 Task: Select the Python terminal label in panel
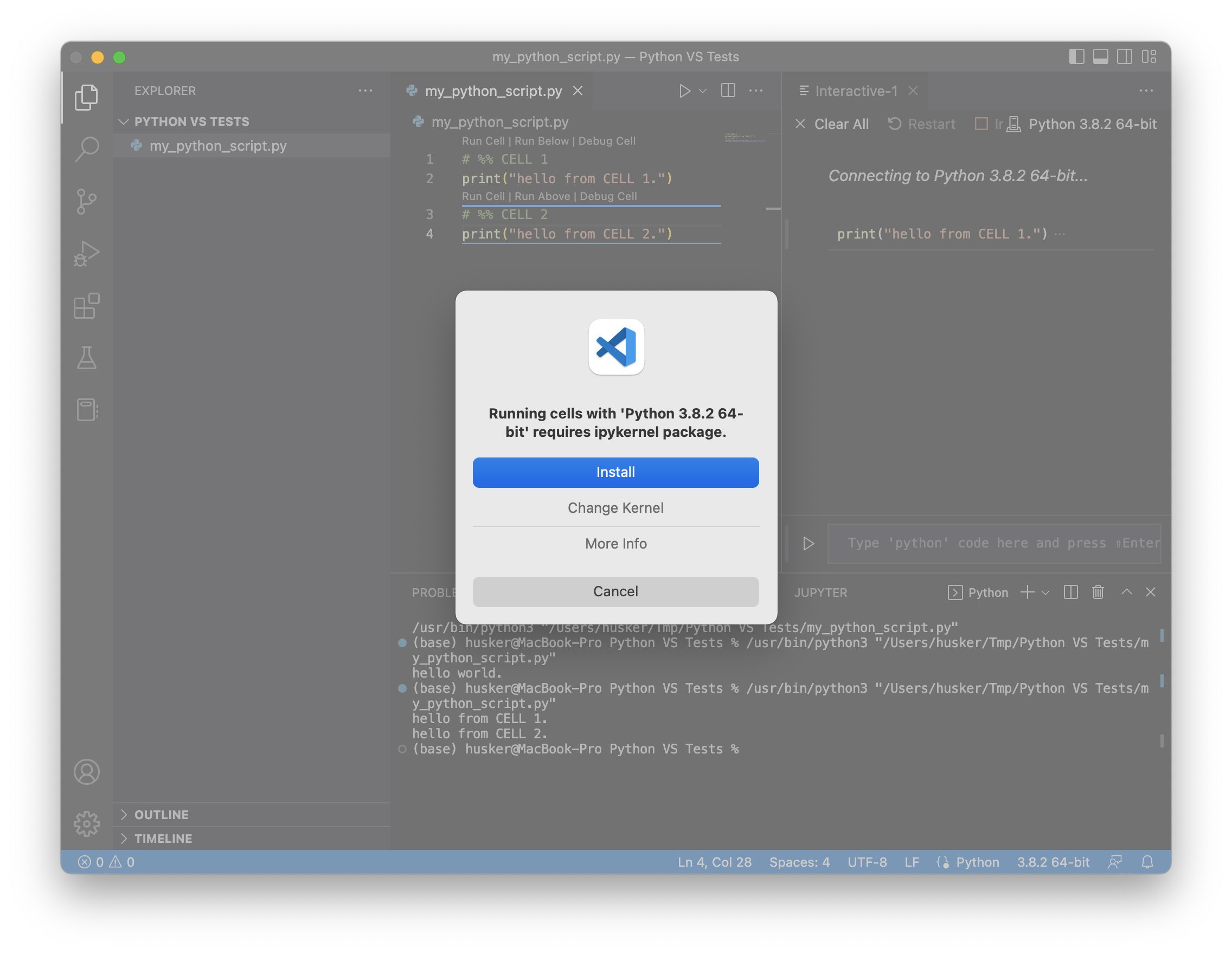(x=978, y=592)
